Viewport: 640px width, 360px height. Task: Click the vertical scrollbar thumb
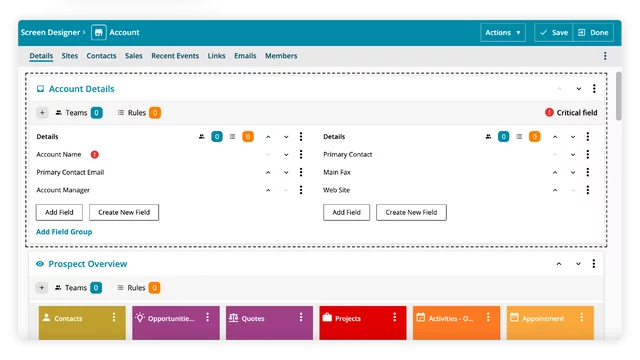point(619,96)
